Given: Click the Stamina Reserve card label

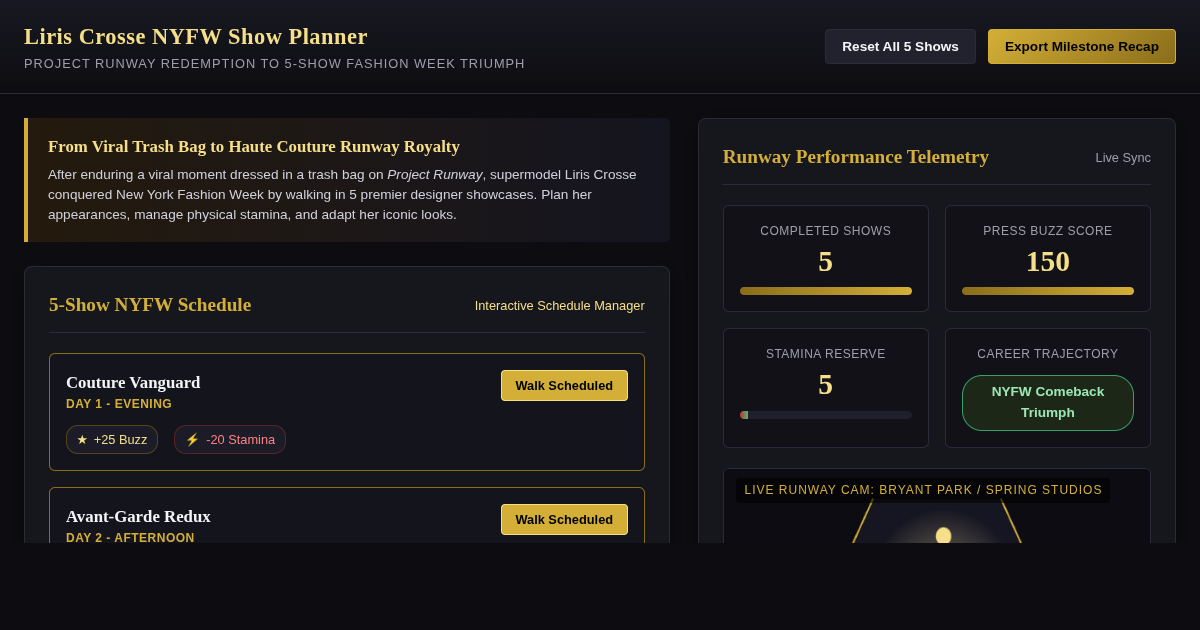Looking at the screenshot, I should [x=826, y=354].
